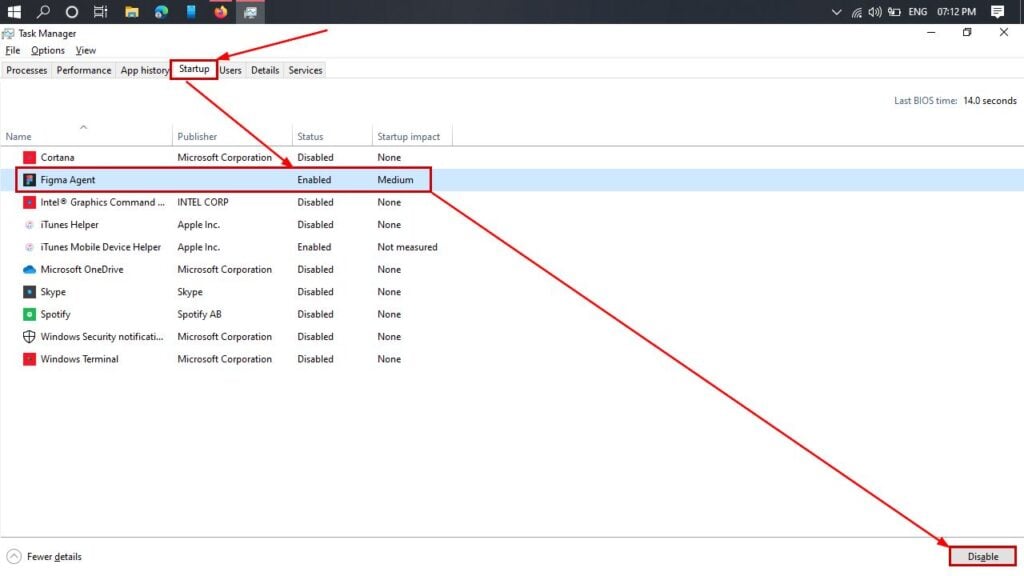Click Not measured startup impact value
1024x576 pixels.
(408, 247)
